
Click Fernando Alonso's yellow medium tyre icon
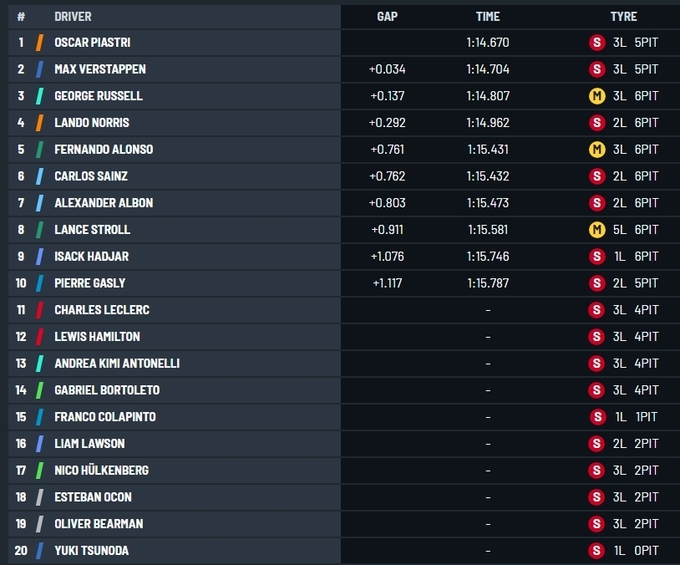[x=597, y=150]
